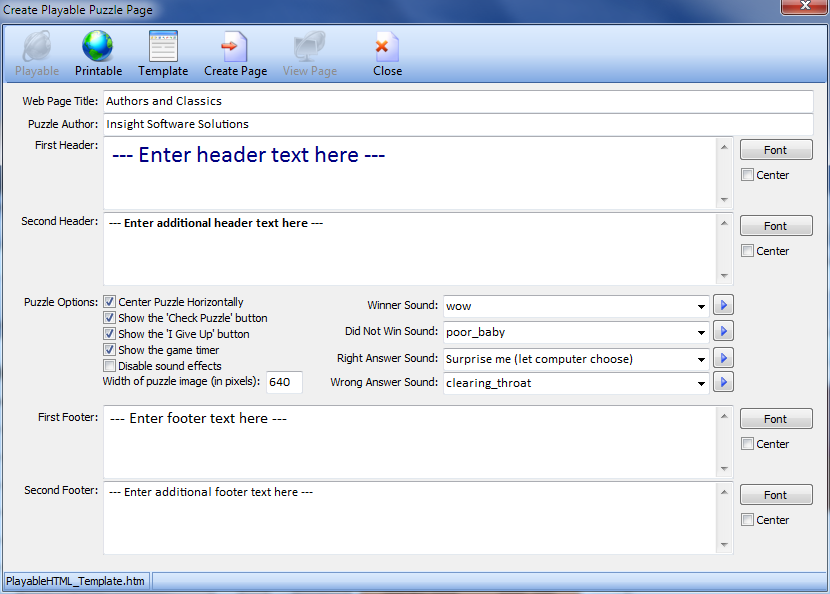Screen dimensions: 830x594
Task: Play the Wrong Answer Sound preview
Action: click(x=724, y=382)
